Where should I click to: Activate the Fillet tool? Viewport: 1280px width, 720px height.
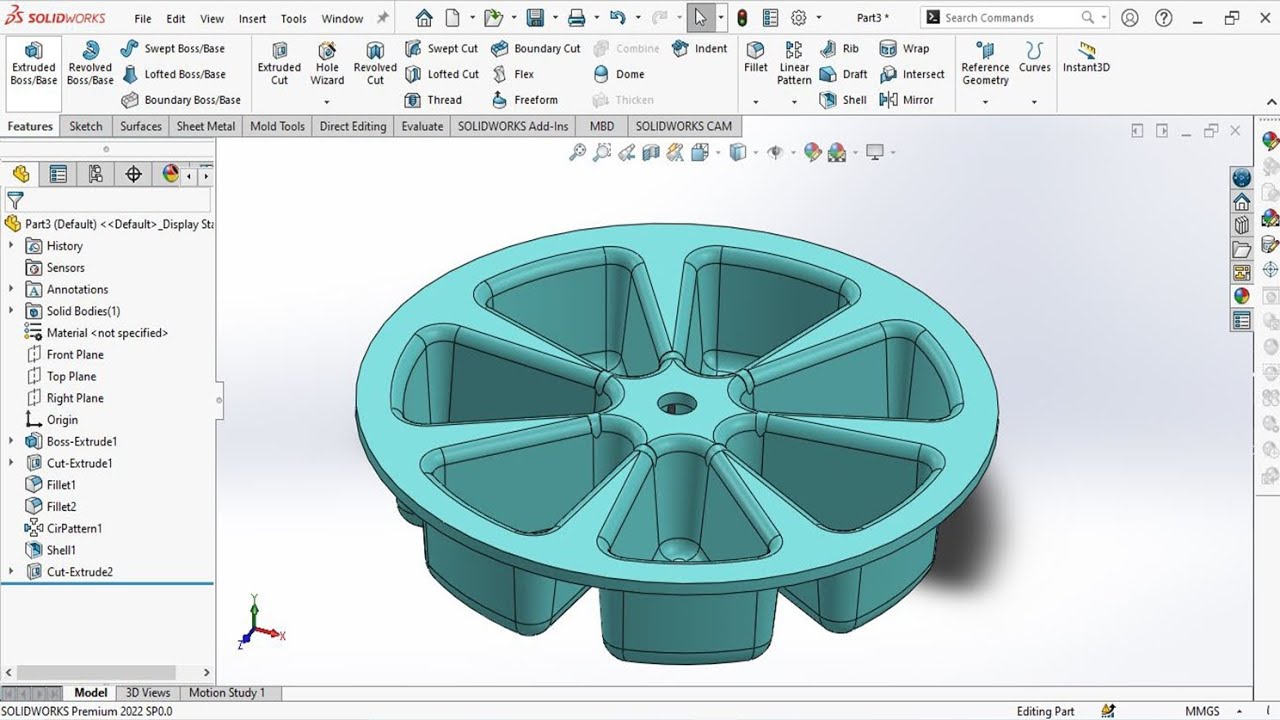pos(756,58)
